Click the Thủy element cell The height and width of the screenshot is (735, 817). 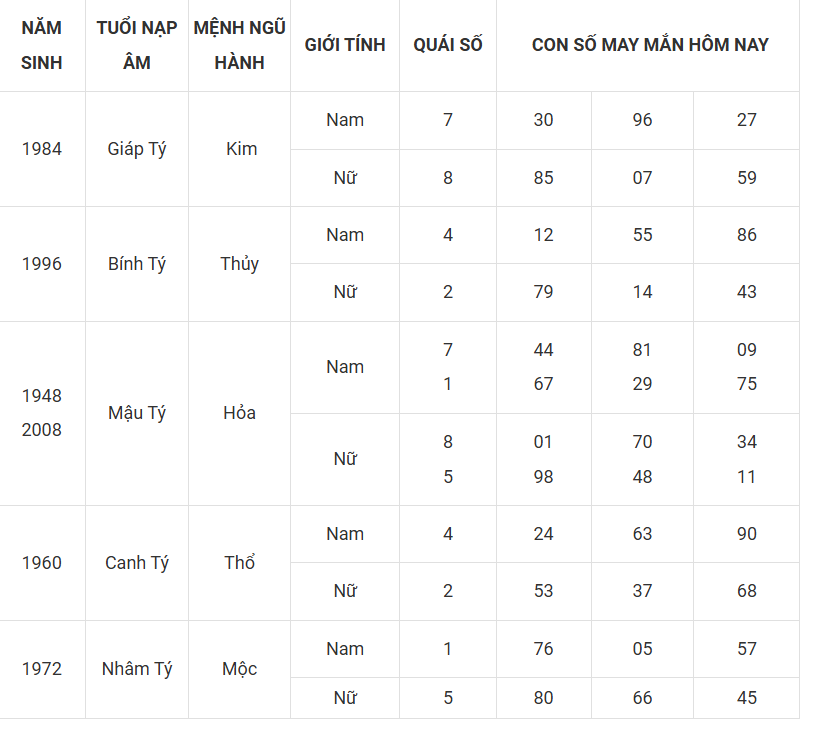[x=240, y=264]
